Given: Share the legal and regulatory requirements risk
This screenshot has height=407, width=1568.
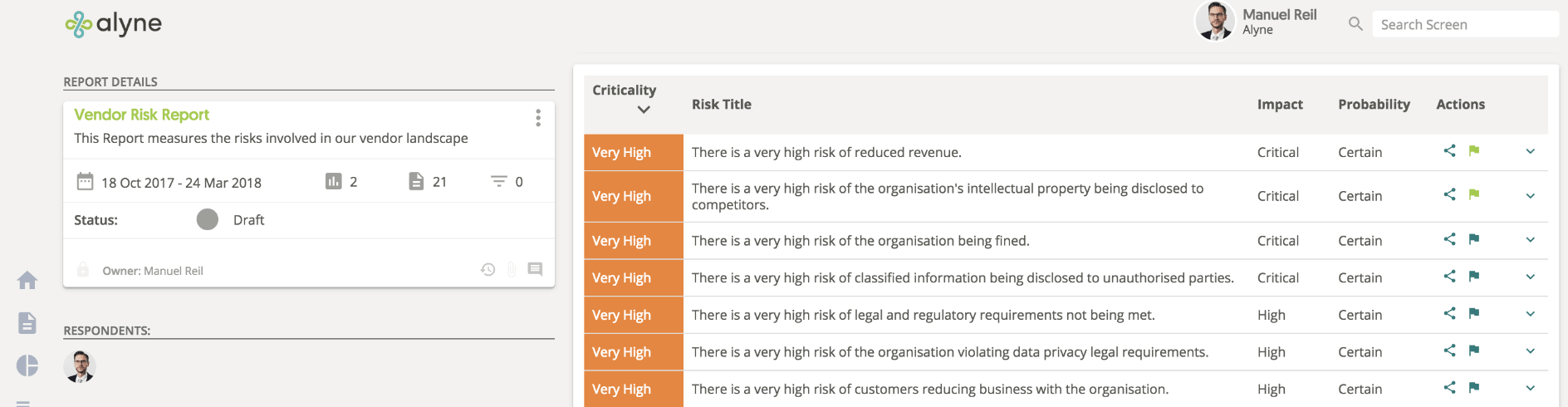Looking at the screenshot, I should pos(1449,313).
